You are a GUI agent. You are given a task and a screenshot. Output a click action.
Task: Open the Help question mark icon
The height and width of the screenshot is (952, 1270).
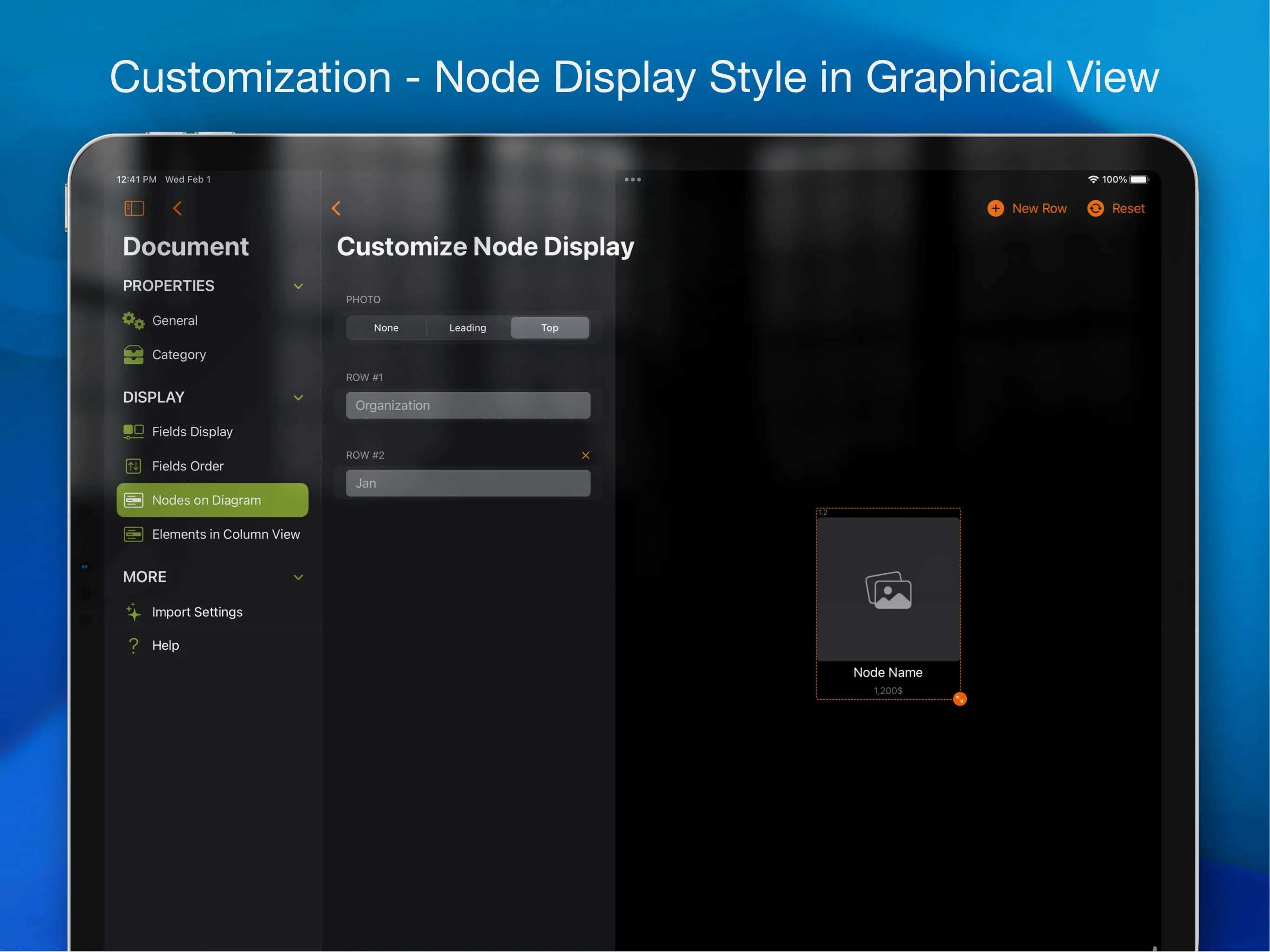coord(133,645)
